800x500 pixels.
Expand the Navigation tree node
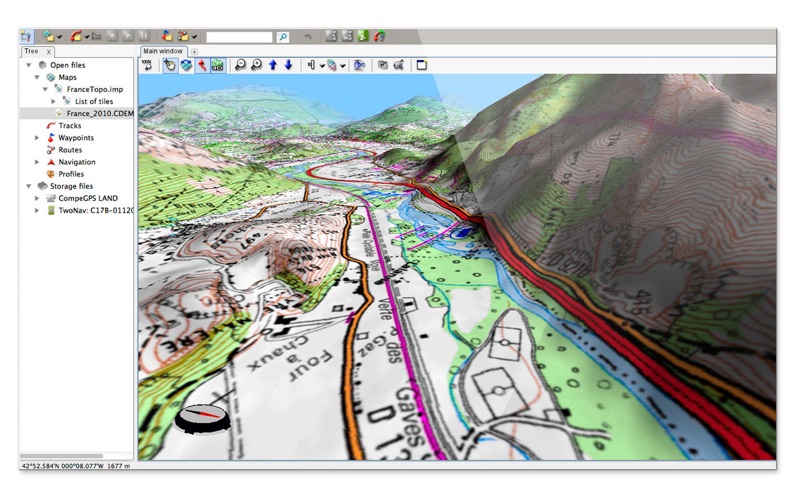click(37, 162)
